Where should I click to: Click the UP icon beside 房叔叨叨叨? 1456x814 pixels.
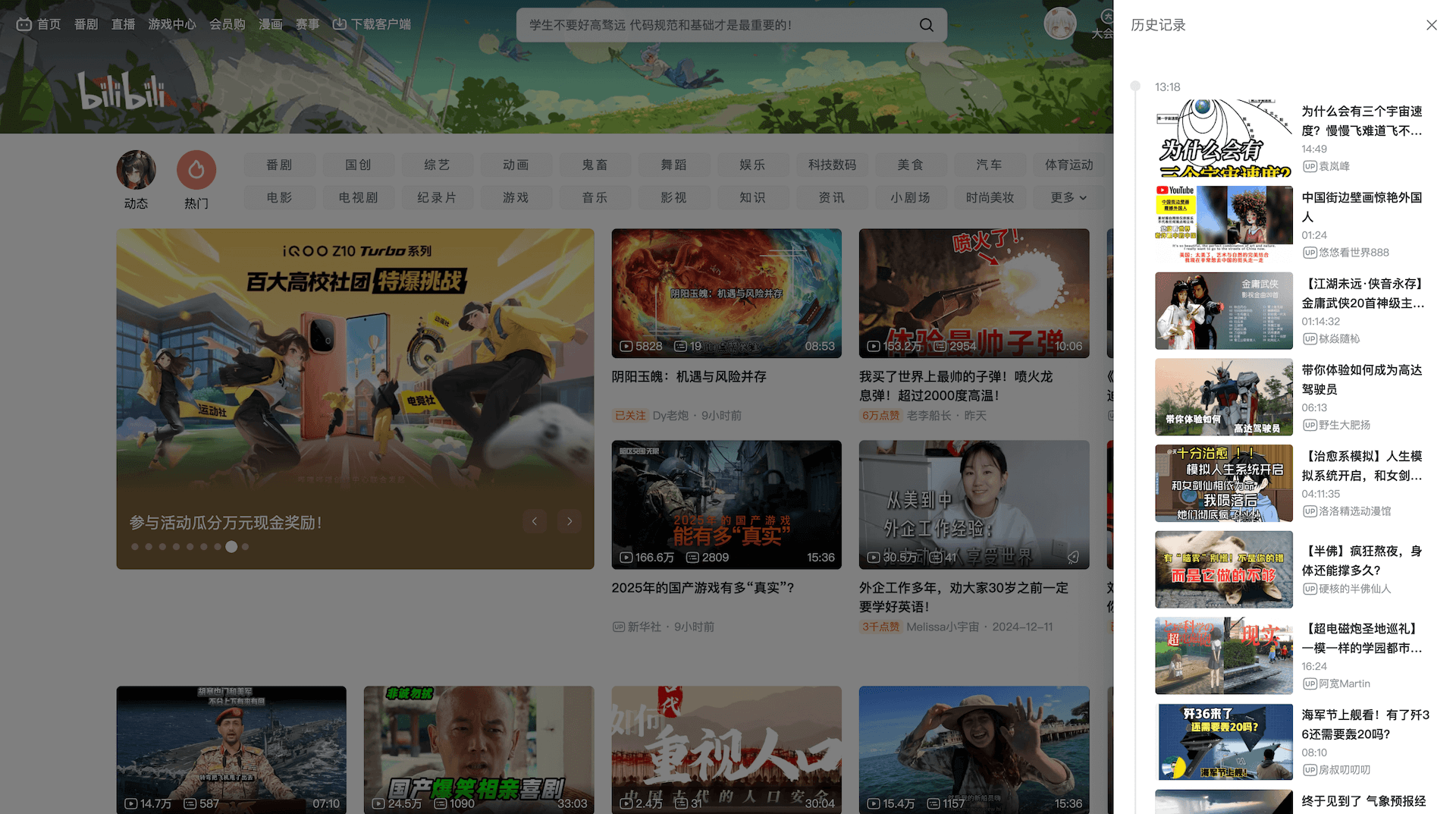click(x=1309, y=770)
